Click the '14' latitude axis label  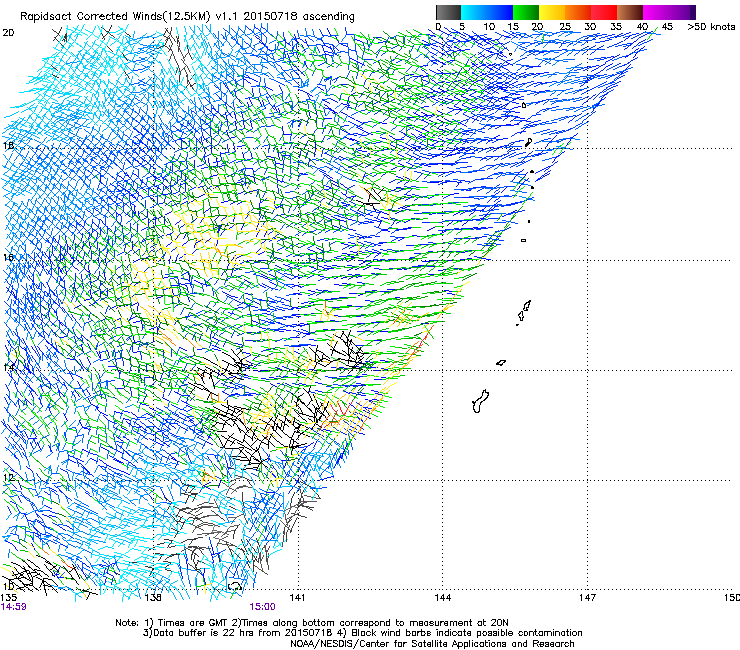click(x=8, y=367)
